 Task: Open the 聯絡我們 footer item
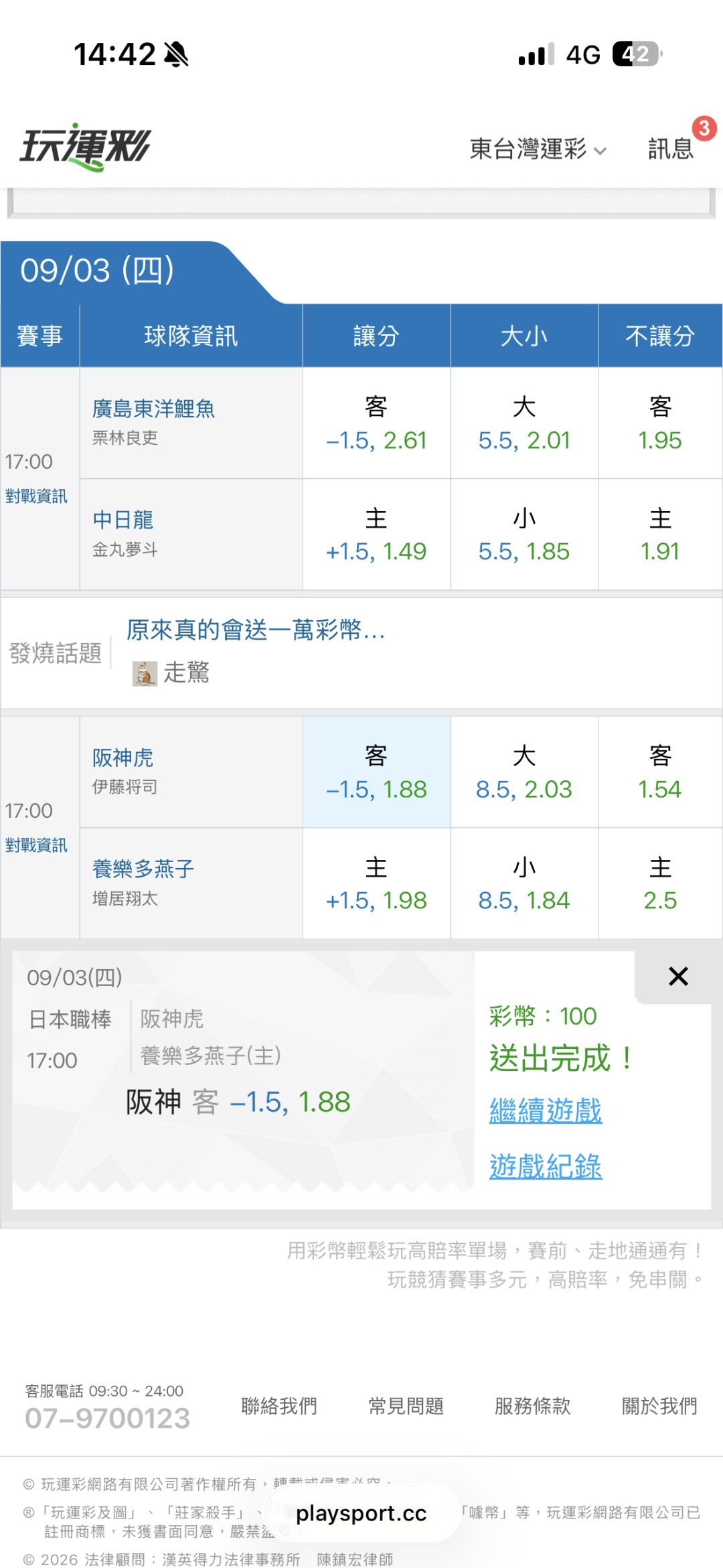click(278, 1406)
